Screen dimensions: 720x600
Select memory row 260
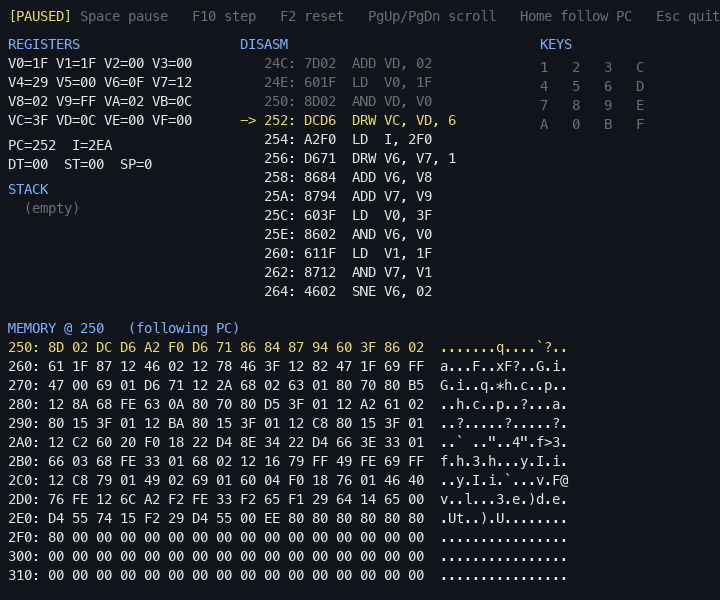point(287,366)
